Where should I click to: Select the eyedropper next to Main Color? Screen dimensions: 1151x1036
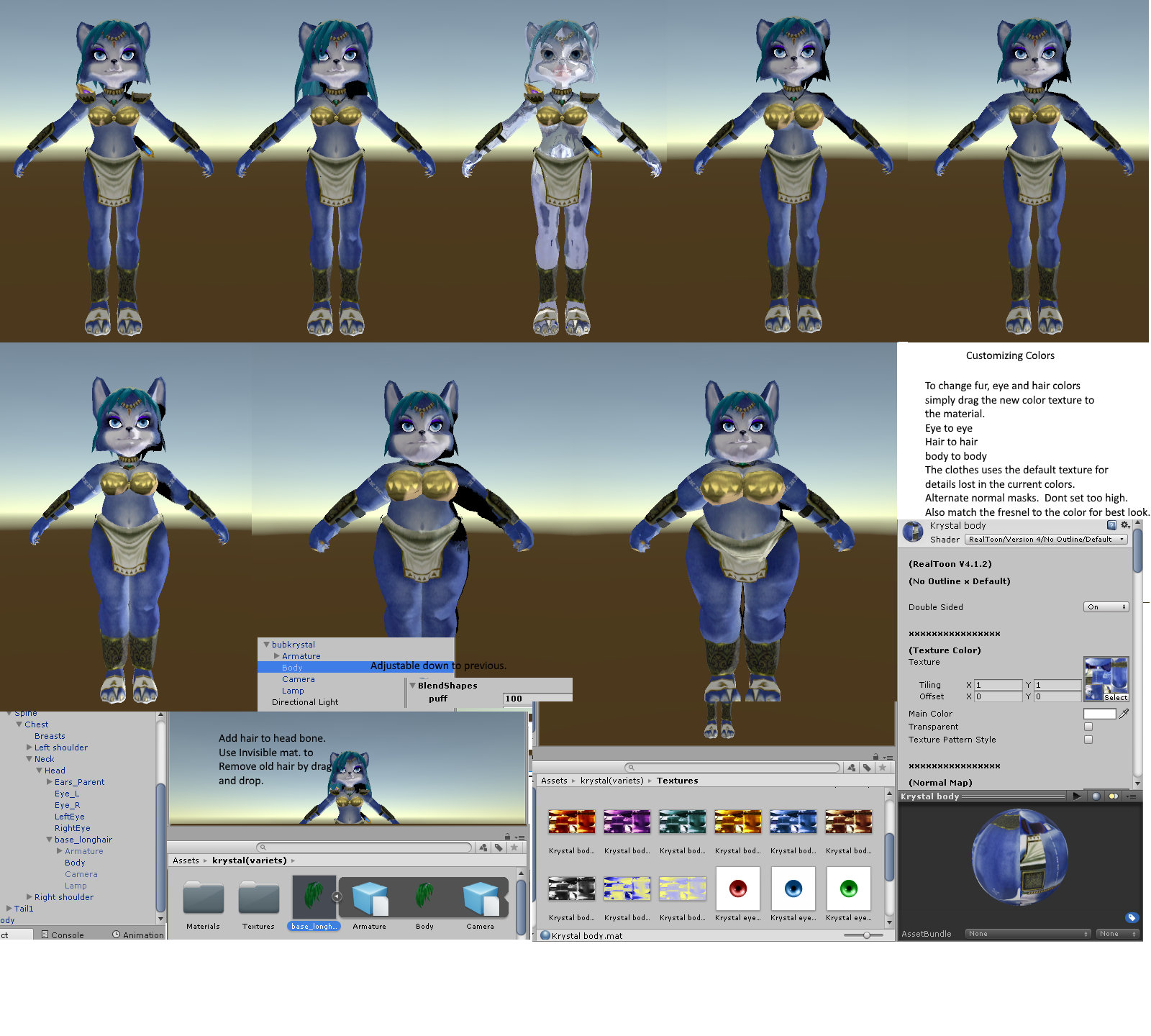[x=1122, y=713]
